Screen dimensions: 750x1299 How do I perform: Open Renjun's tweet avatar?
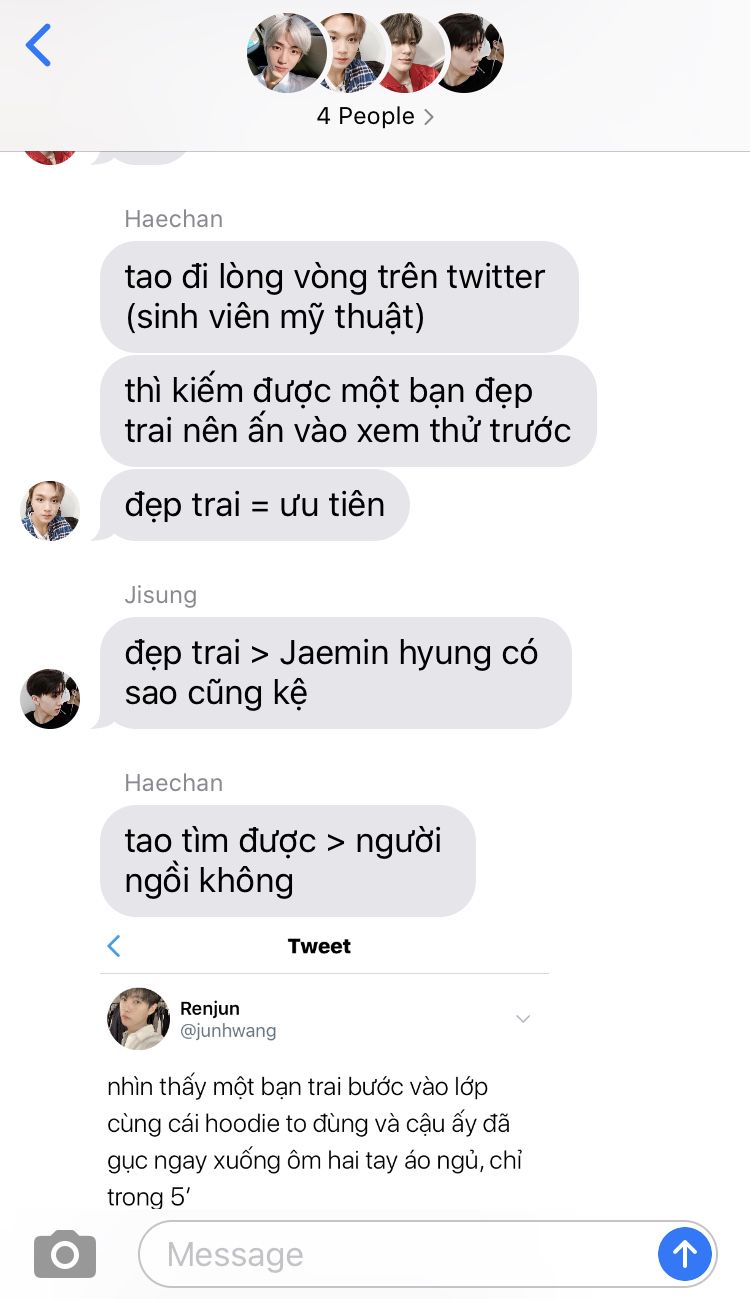coord(138,1018)
